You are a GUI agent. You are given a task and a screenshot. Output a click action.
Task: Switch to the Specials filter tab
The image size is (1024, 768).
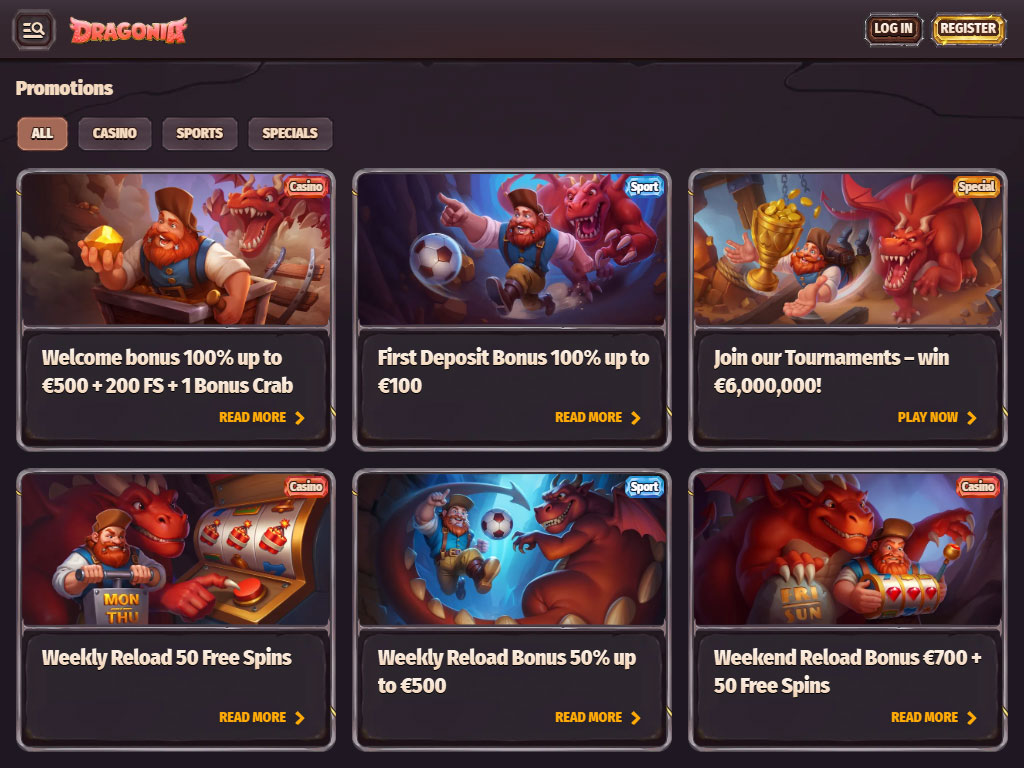(x=290, y=133)
